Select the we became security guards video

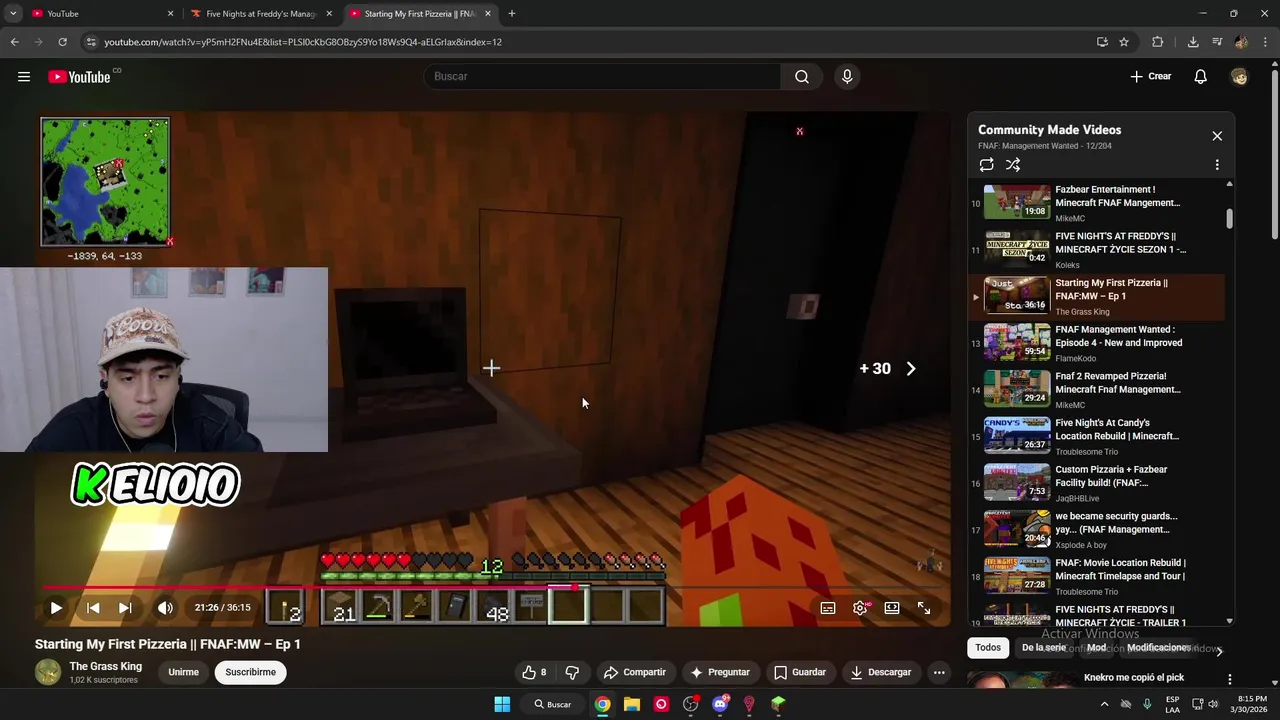(x=1097, y=530)
